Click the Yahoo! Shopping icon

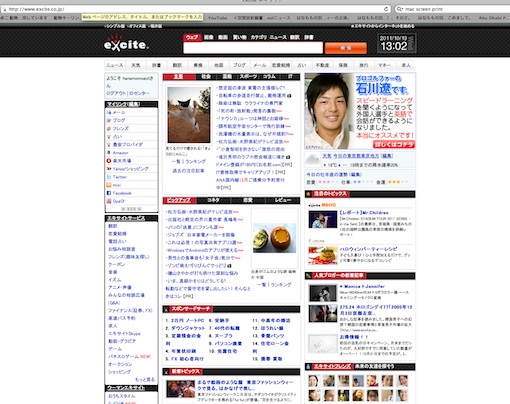[109, 169]
